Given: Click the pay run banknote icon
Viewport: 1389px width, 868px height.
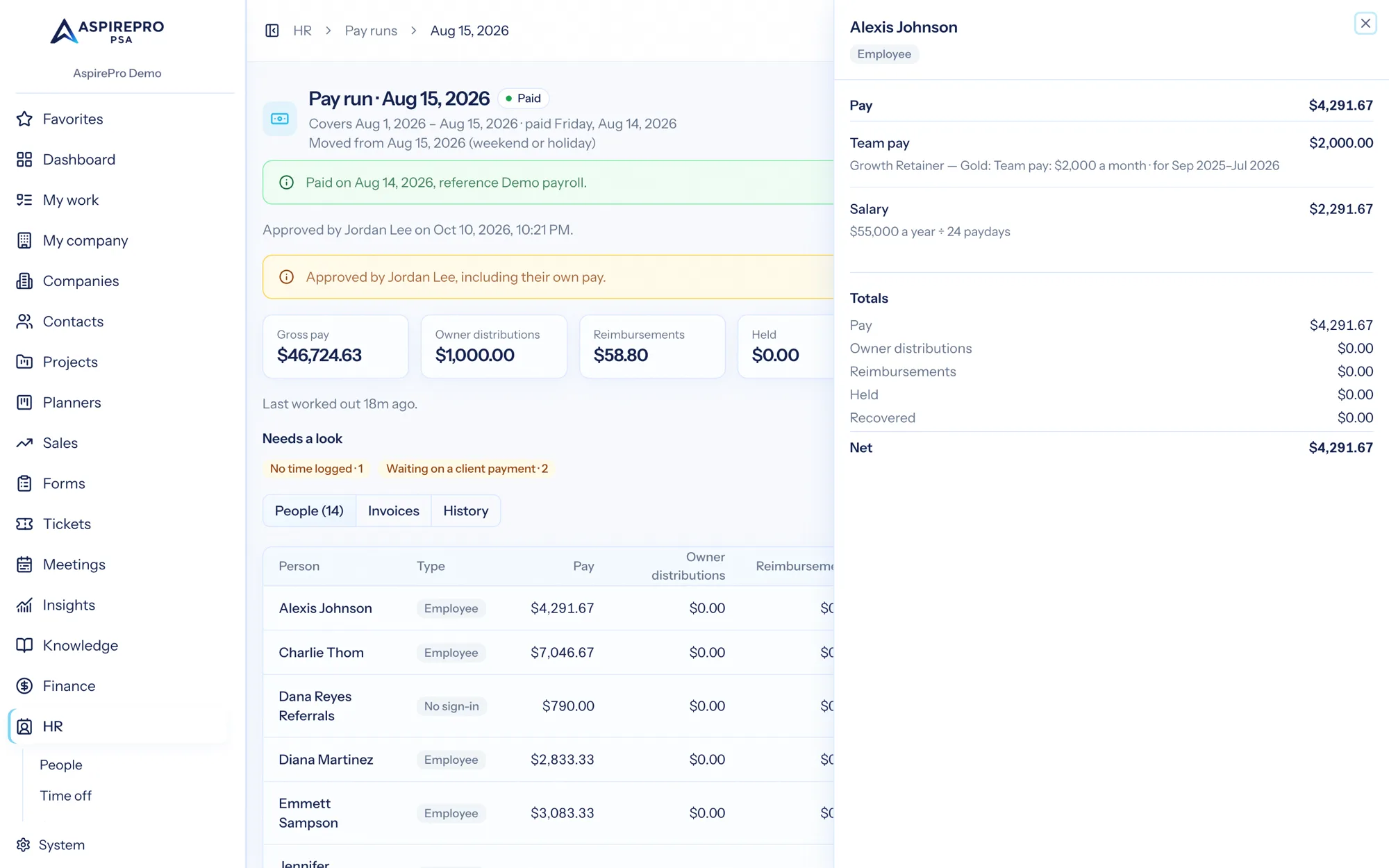Looking at the screenshot, I should [x=280, y=119].
